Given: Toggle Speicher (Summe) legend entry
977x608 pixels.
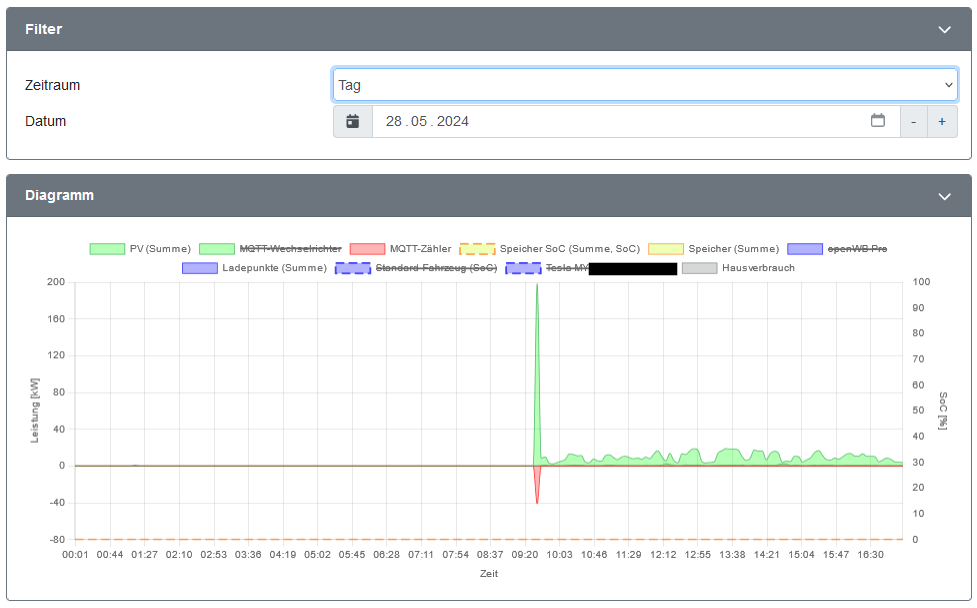Looking at the screenshot, I should pos(714,249).
